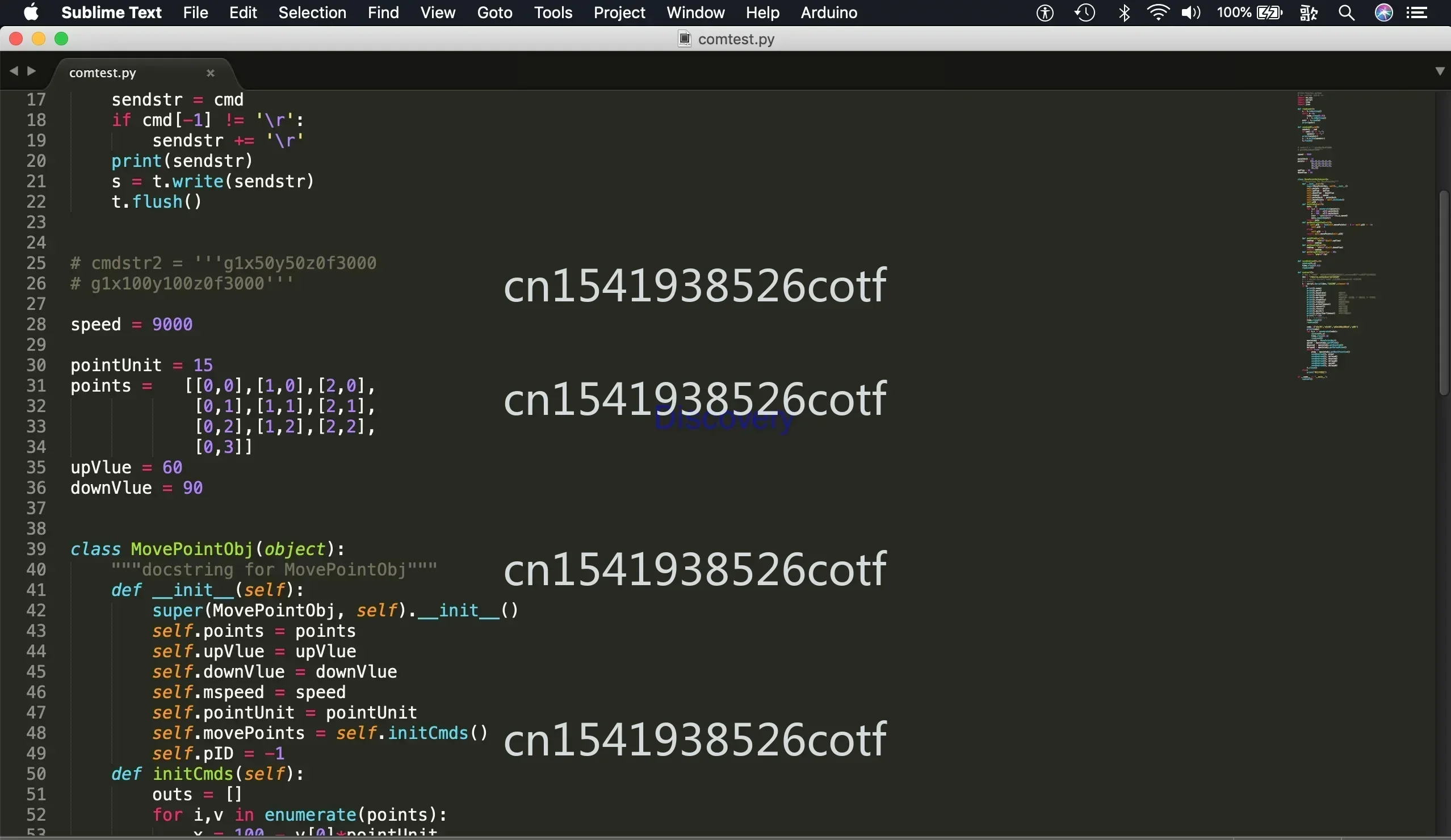Open Time Machine menu icon
The width and height of the screenshot is (1451, 840).
point(1085,12)
